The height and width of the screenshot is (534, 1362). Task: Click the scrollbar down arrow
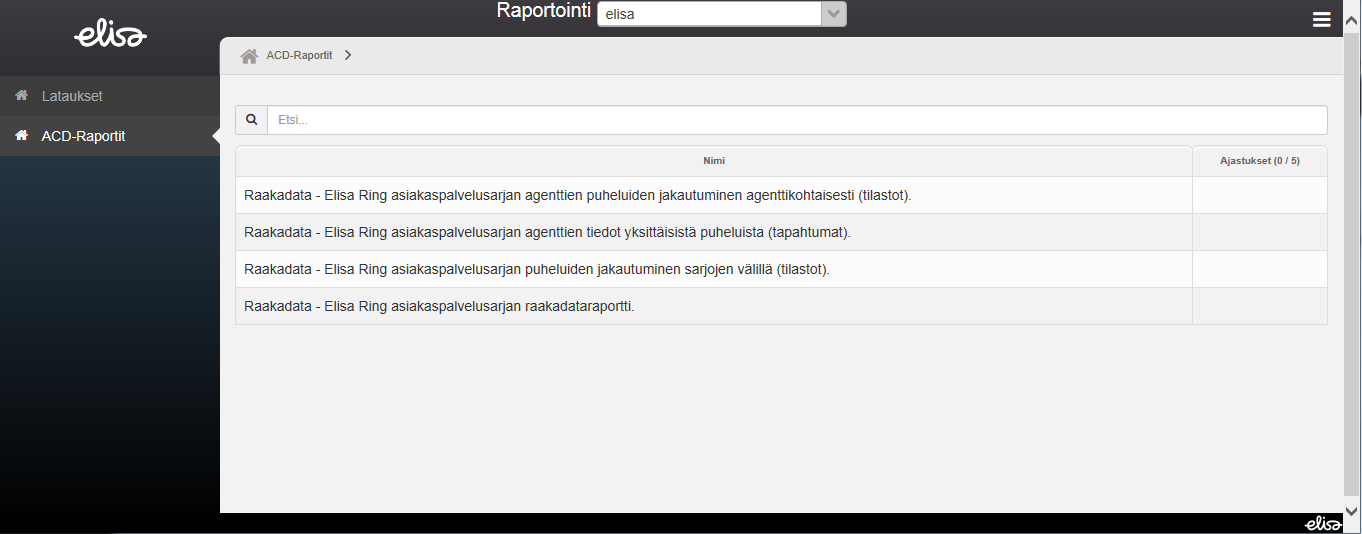(1352, 509)
